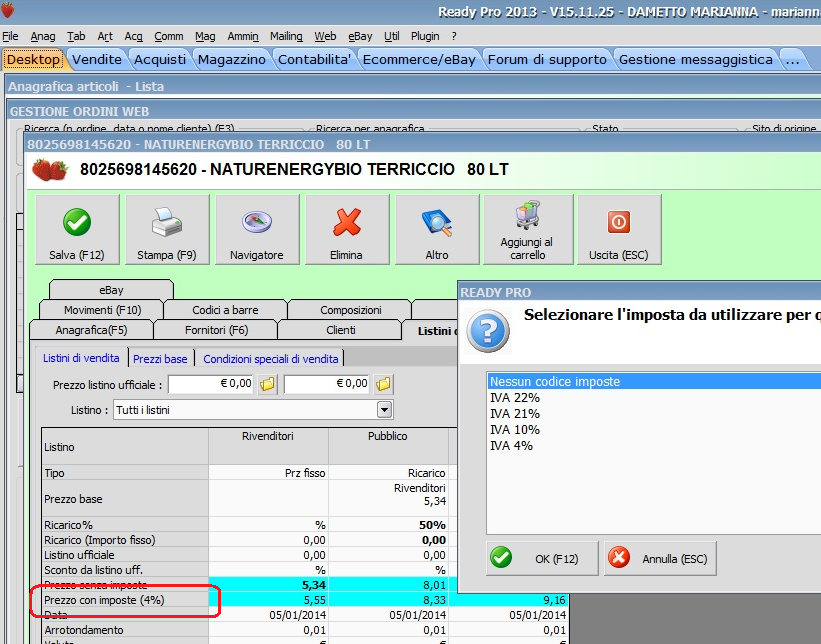Switch to the Vendite main tab
The image size is (821, 644).
pyautogui.click(x=97, y=60)
